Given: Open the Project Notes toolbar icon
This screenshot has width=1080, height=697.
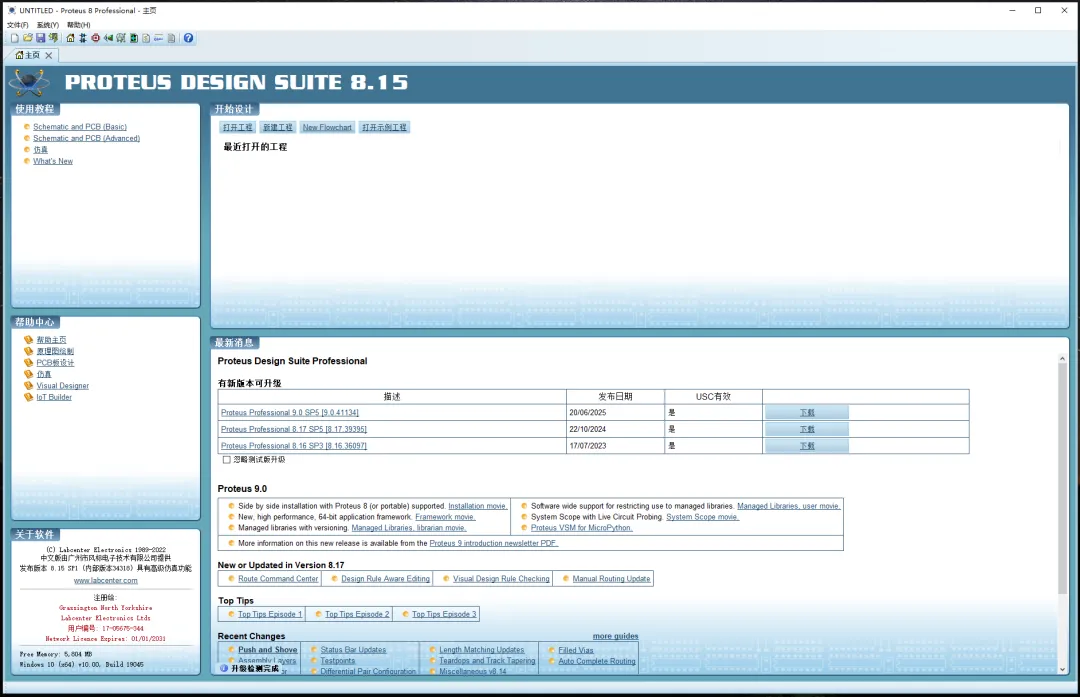Looking at the screenshot, I should 172,39.
